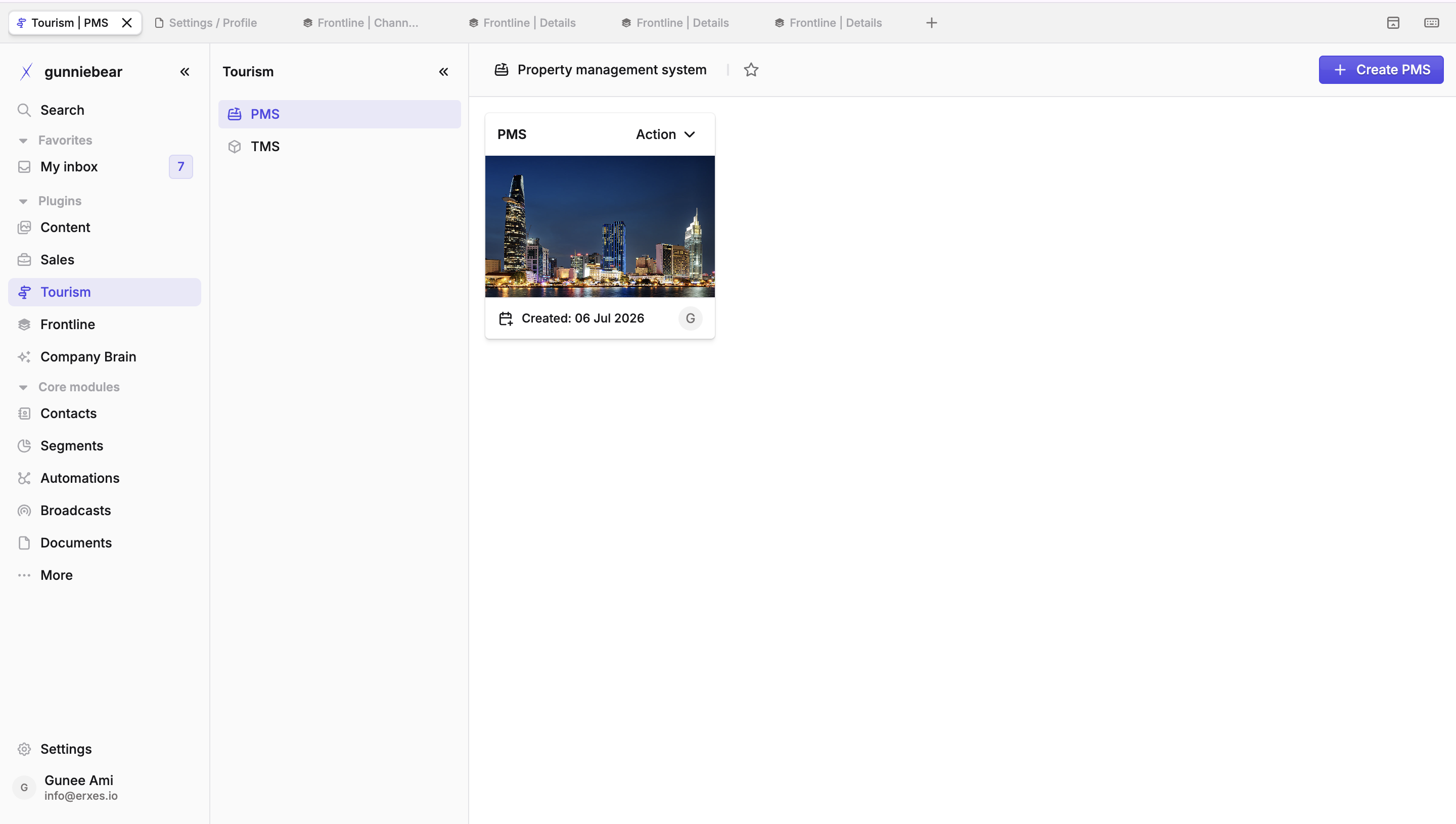Switch to the Settings / Profile tab
This screenshot has height=824, width=1456.
[206, 23]
